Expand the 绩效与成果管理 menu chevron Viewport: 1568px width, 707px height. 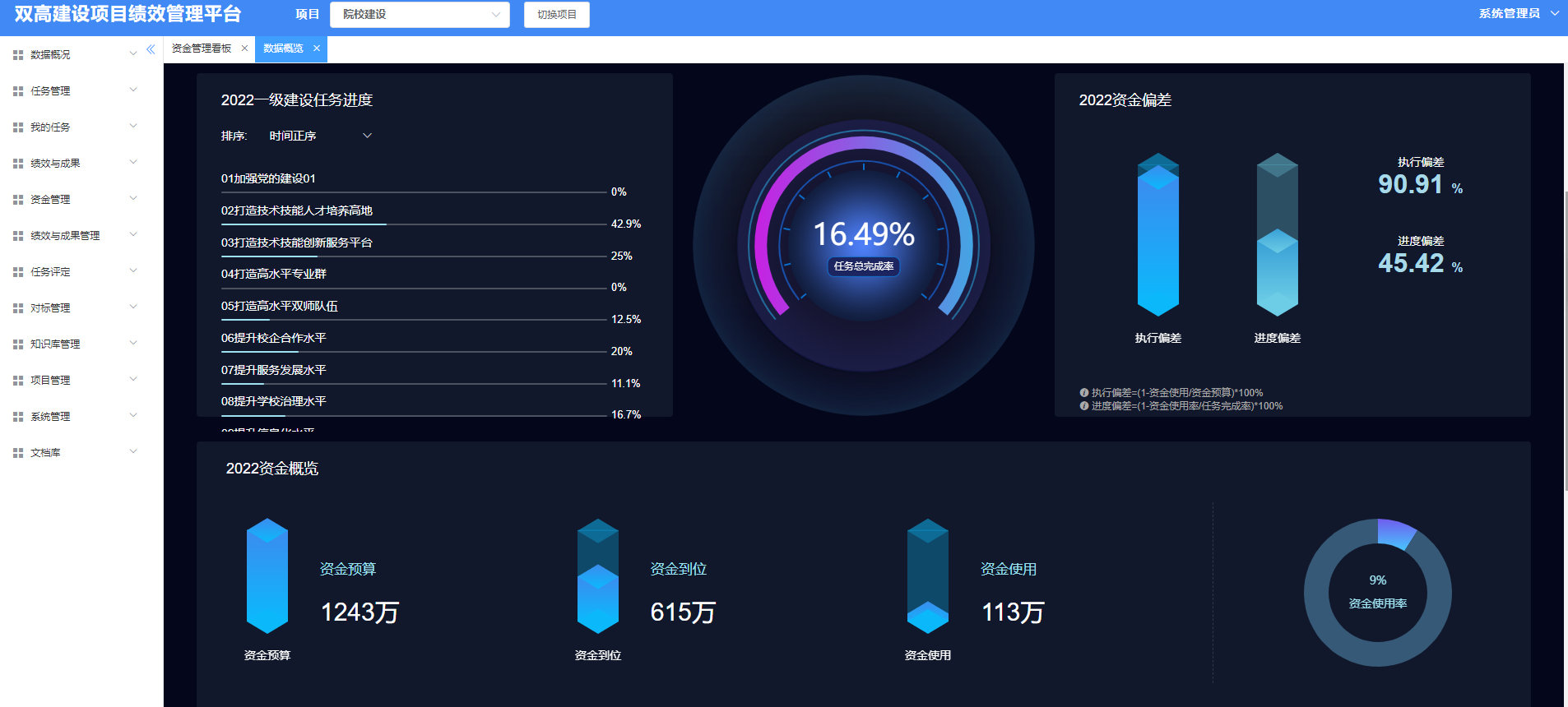coord(133,235)
